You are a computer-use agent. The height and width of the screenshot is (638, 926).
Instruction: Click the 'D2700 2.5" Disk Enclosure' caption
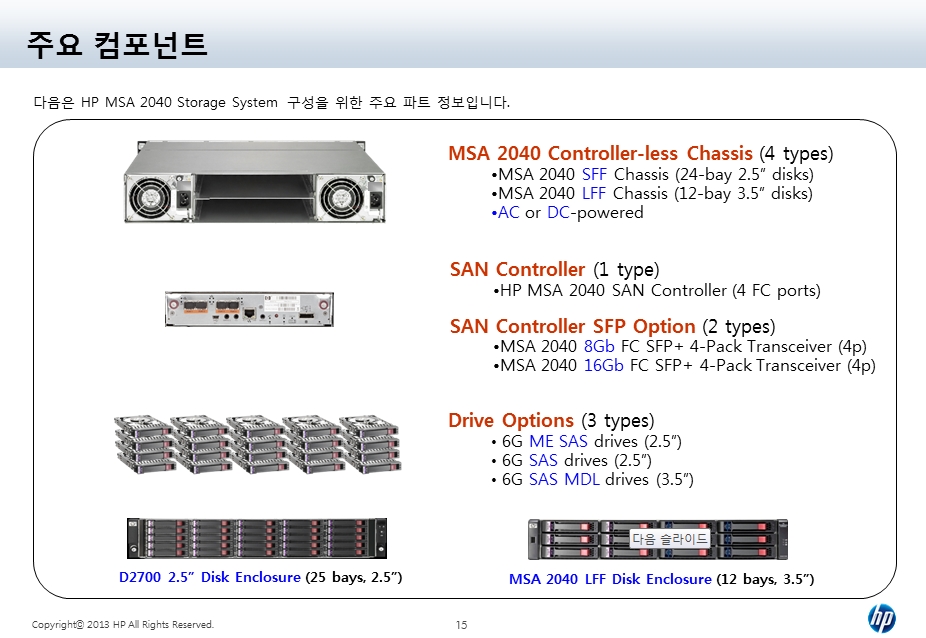click(260, 577)
